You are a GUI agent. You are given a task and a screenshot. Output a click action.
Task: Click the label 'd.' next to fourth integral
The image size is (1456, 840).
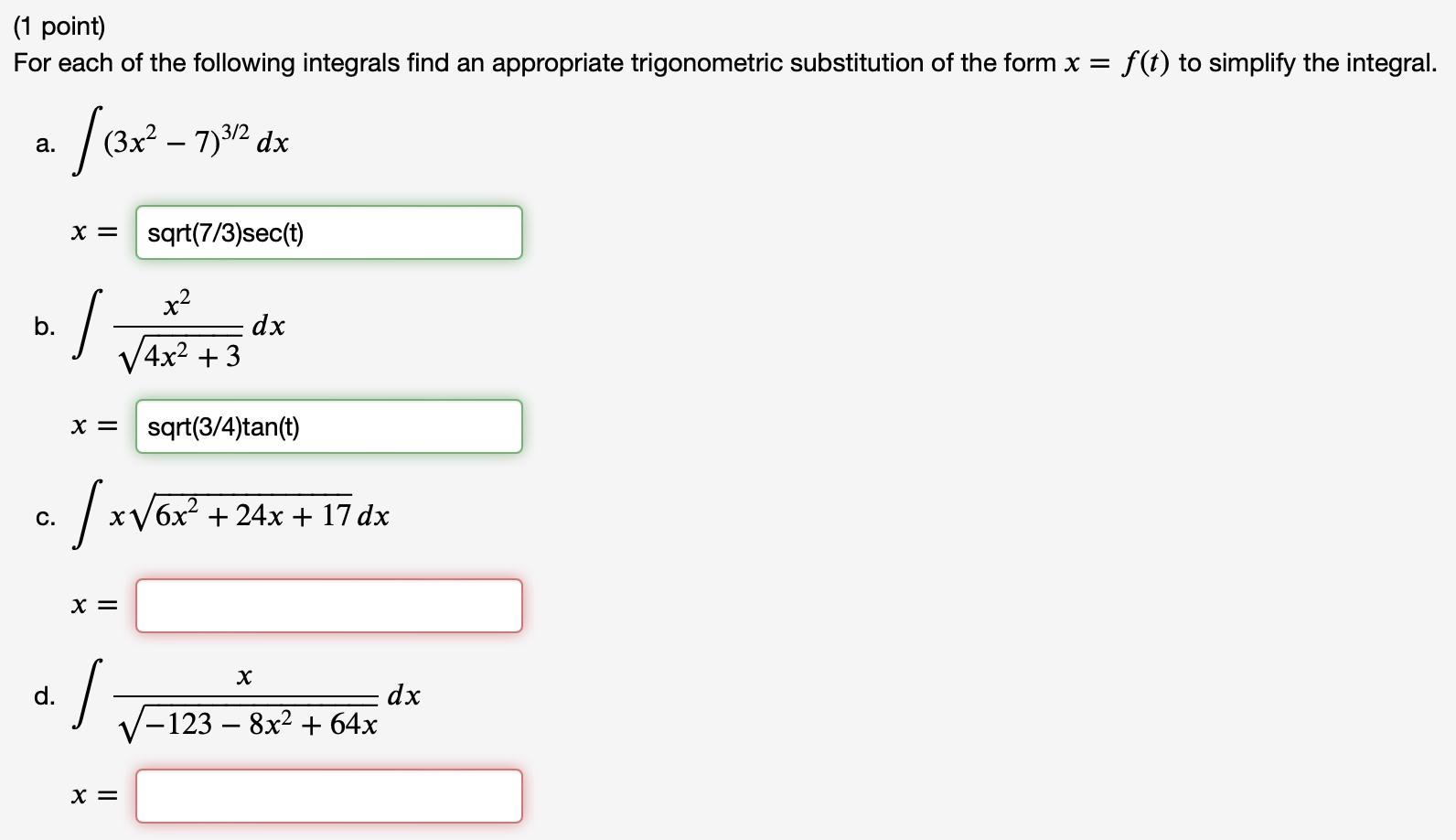[43, 695]
